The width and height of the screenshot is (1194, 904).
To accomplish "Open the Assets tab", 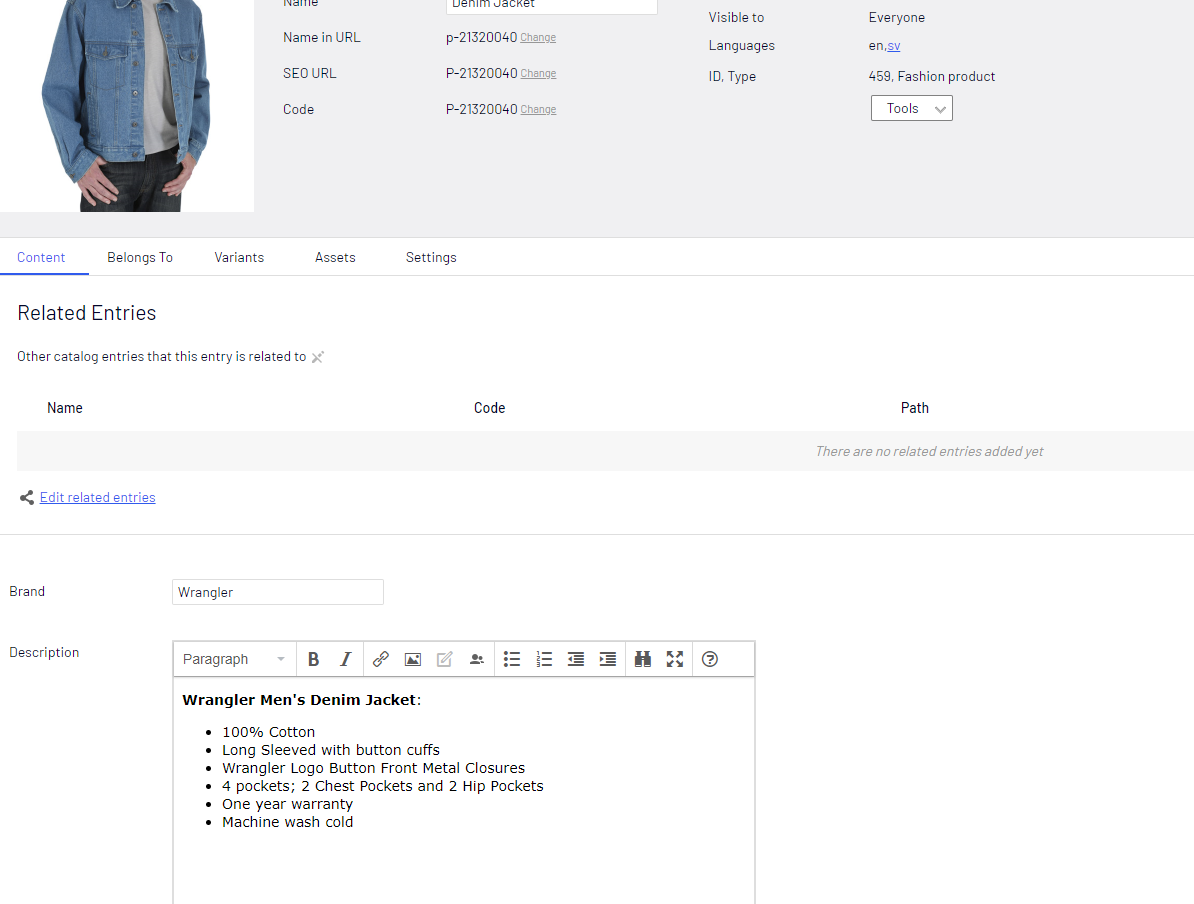I will [x=335, y=257].
